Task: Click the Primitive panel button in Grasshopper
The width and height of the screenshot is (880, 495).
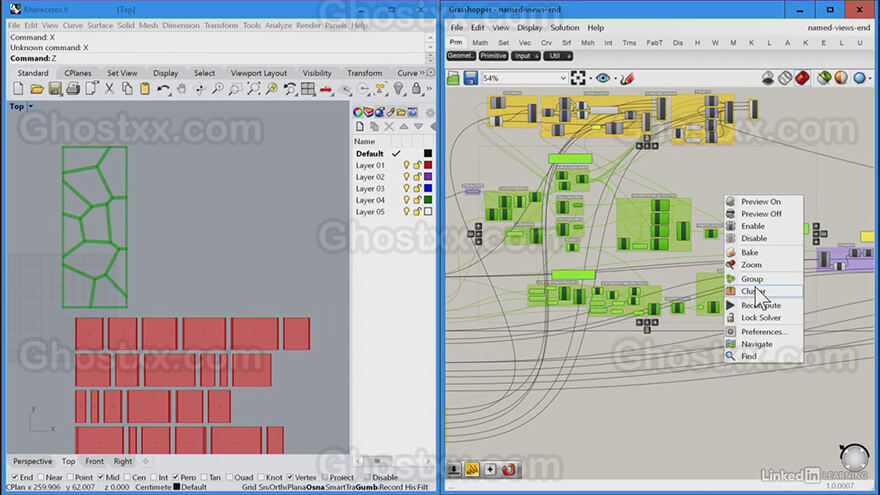Action: tap(493, 56)
